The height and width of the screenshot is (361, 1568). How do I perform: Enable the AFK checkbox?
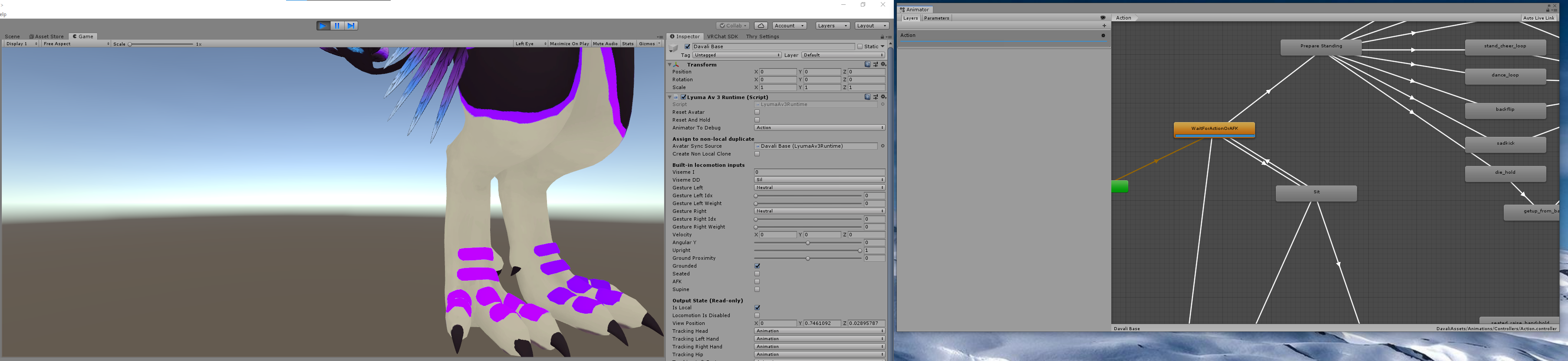click(x=757, y=282)
